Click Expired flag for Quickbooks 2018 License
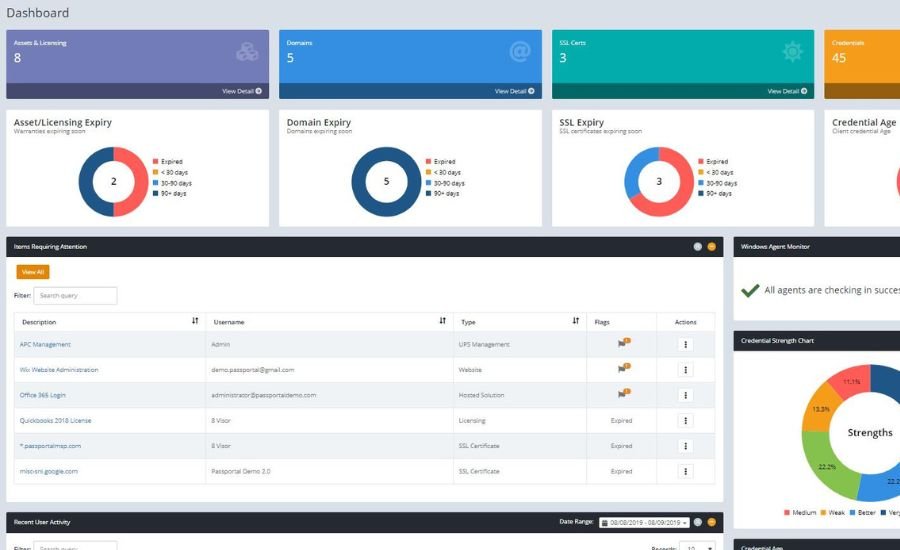 [x=621, y=420]
